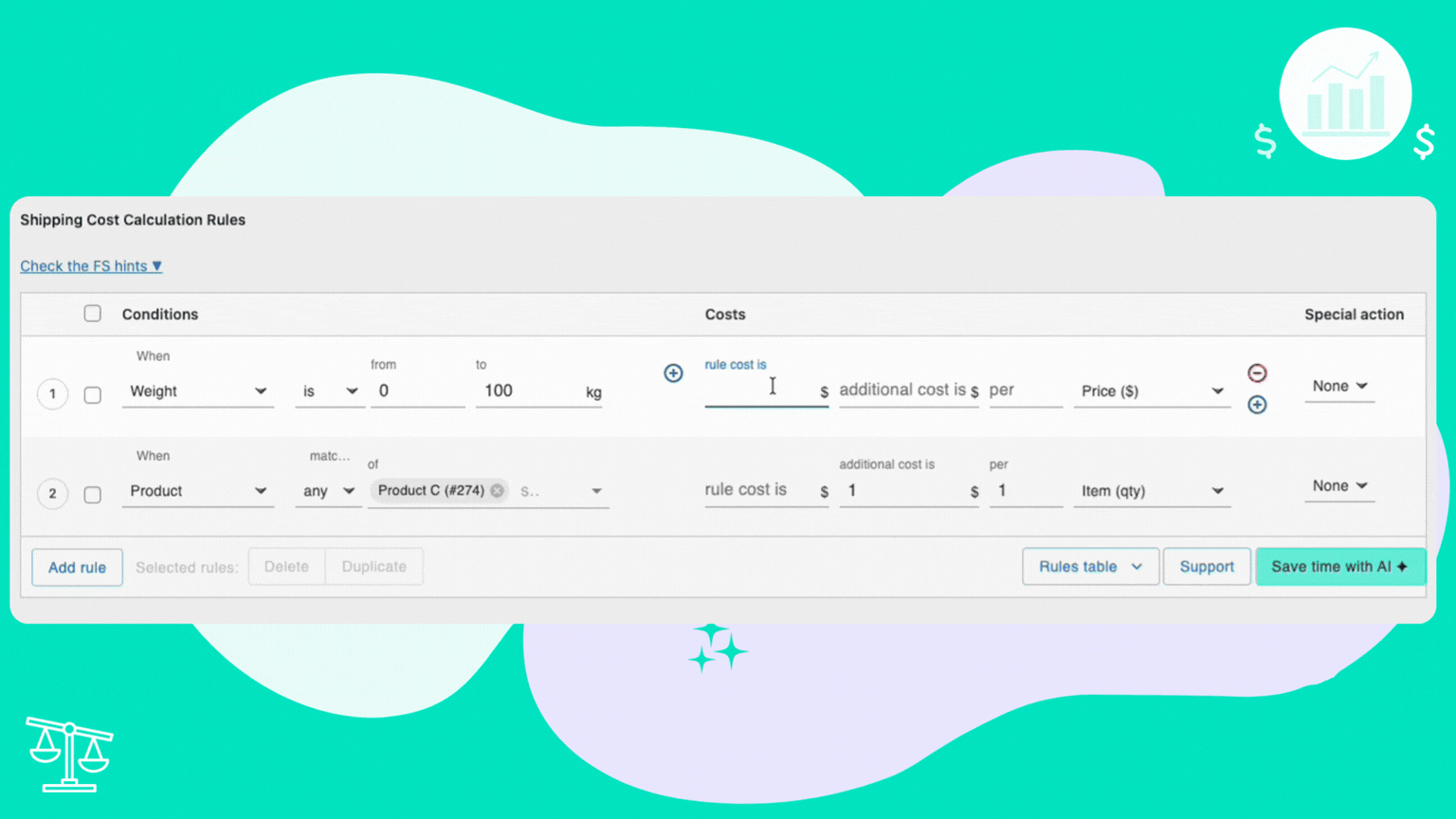
Task: Click the plus icon to add a condition
Action: pyautogui.click(x=673, y=373)
